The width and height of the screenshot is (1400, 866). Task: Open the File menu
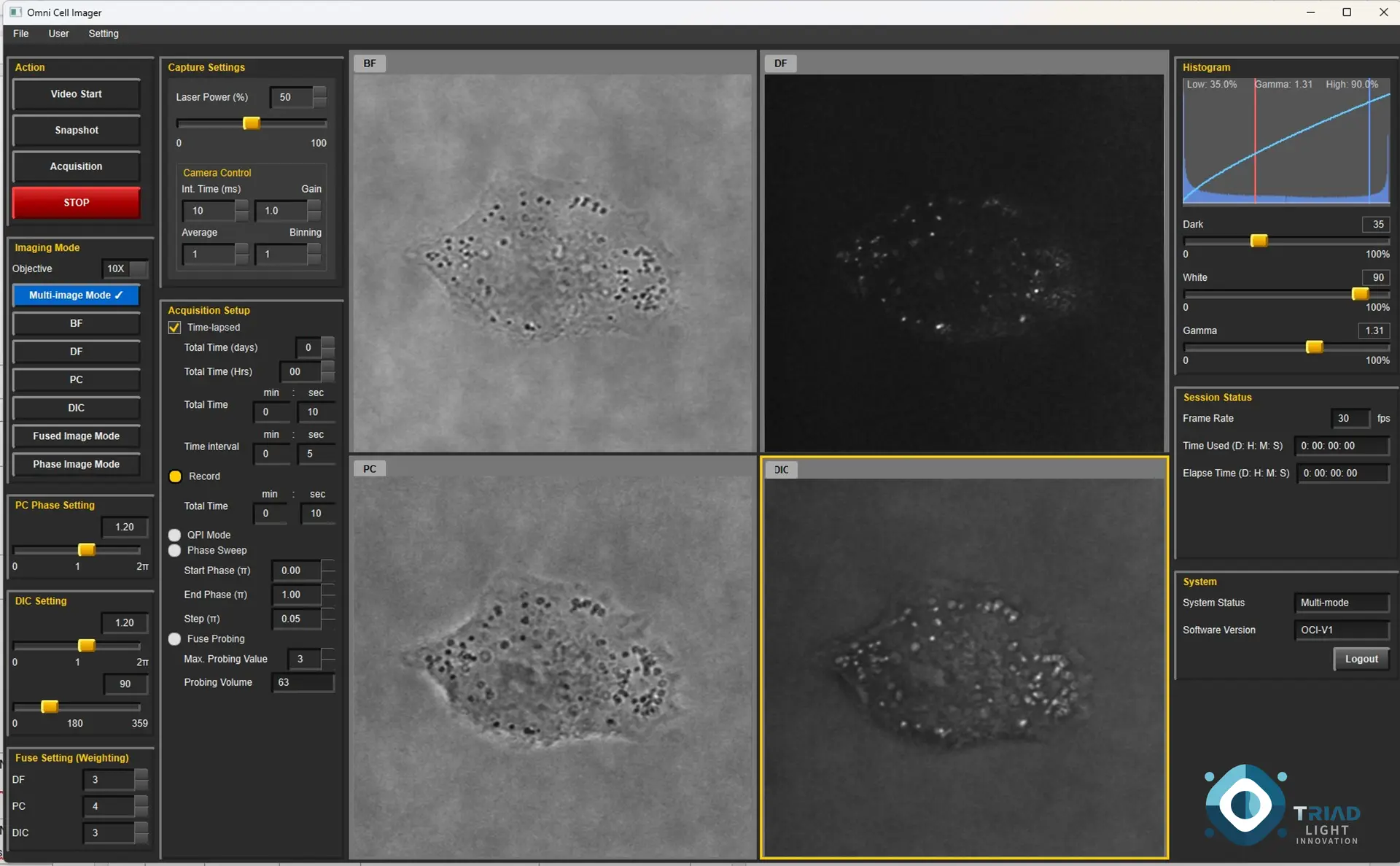pos(20,34)
